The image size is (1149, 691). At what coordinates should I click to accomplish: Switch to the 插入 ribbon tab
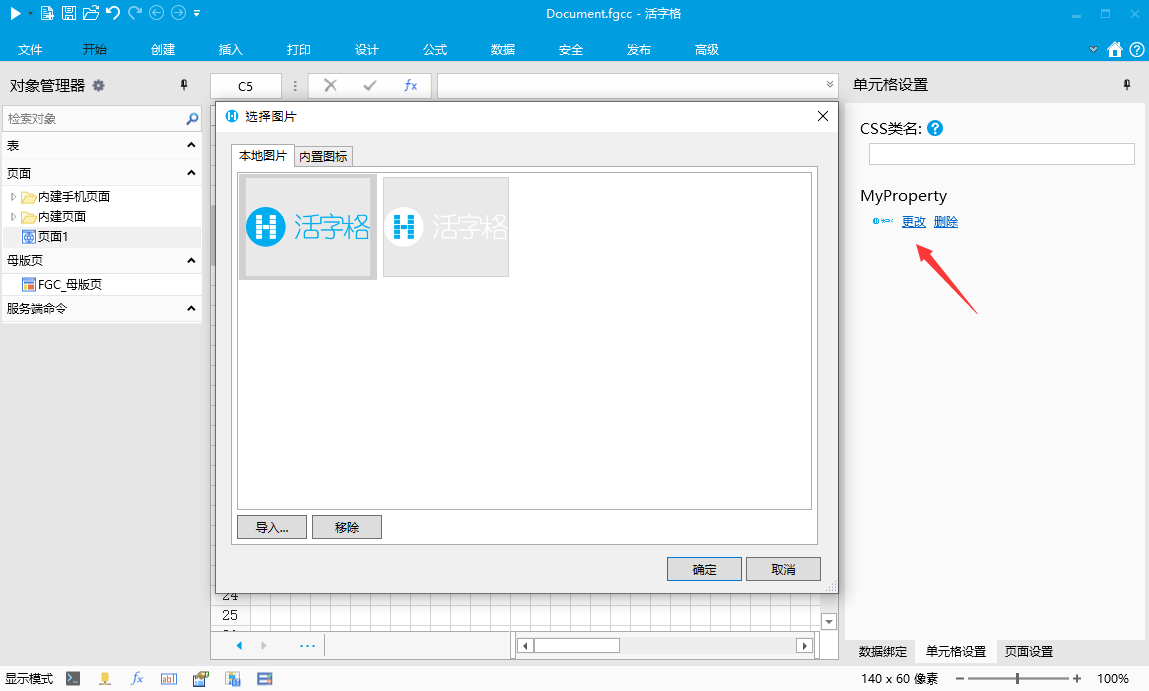pyautogui.click(x=231, y=49)
